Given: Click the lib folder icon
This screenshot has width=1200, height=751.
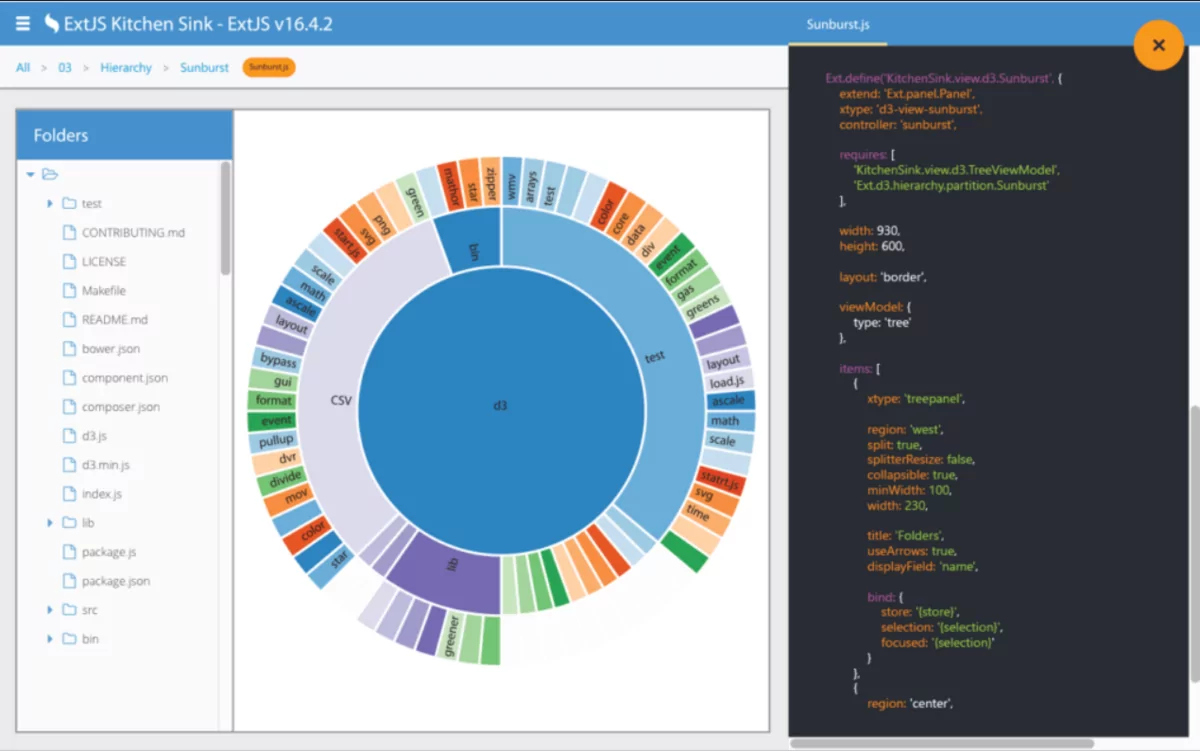Looking at the screenshot, I should tap(69, 522).
